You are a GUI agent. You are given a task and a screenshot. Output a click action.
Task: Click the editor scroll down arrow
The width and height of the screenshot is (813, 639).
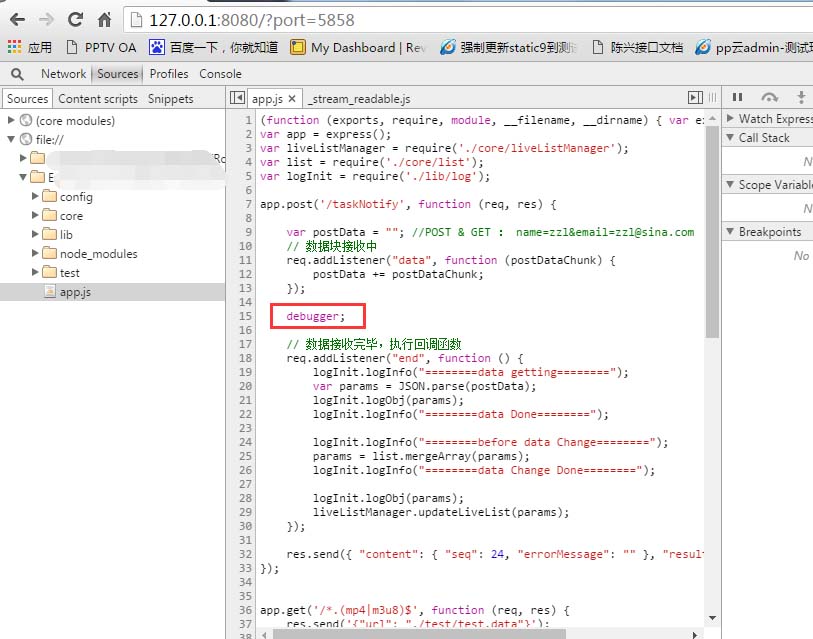pos(712,618)
